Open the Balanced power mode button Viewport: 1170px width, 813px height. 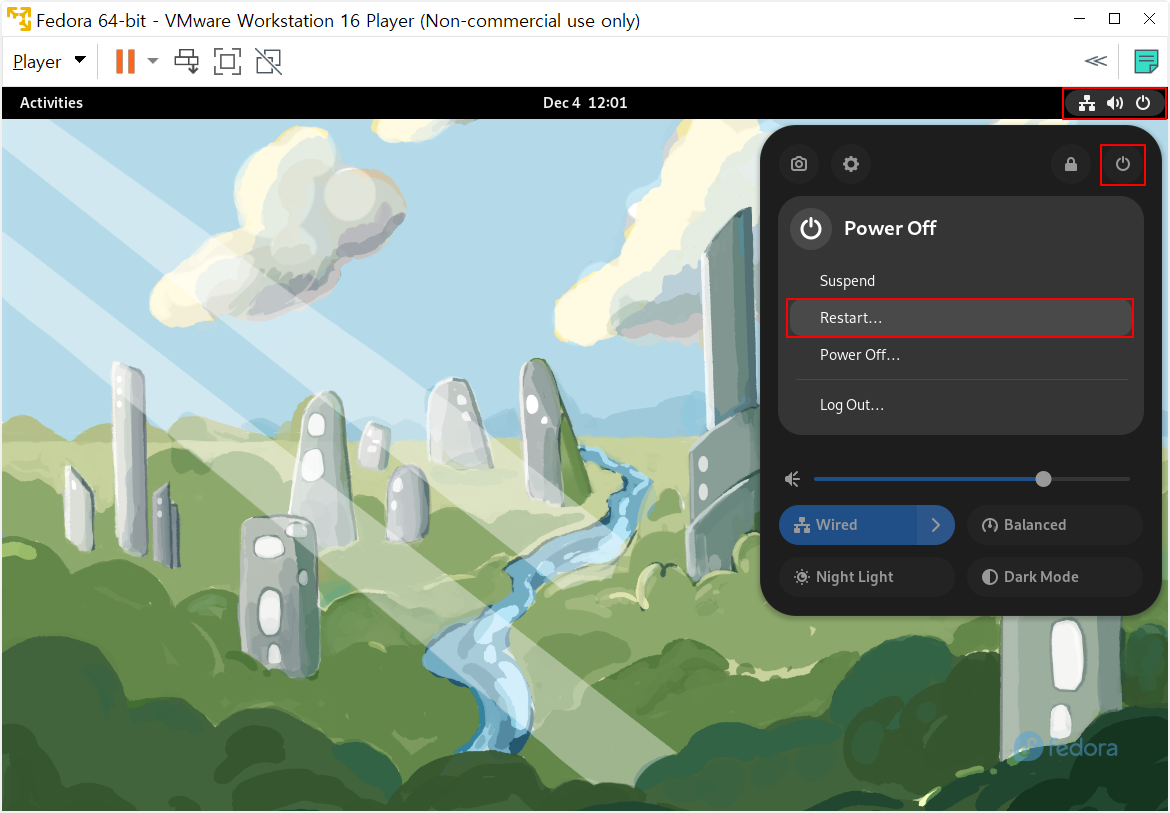(x=1054, y=525)
